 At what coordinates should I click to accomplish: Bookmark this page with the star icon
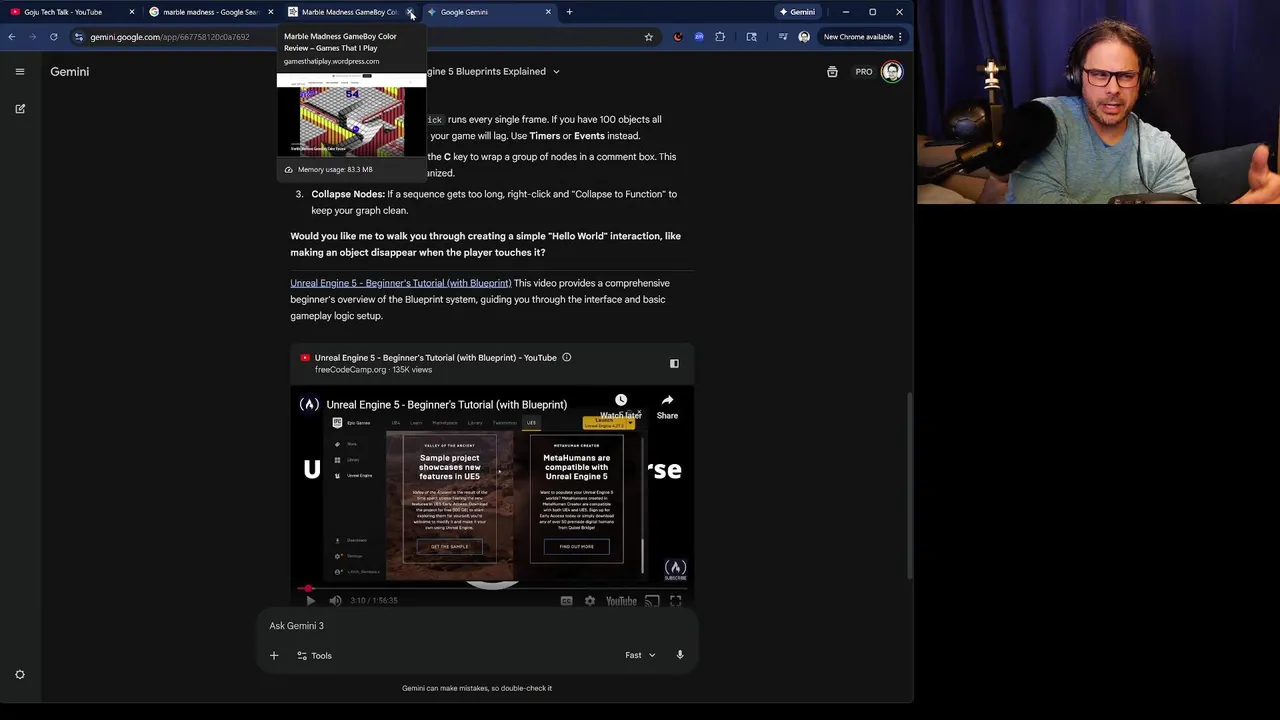click(x=648, y=37)
